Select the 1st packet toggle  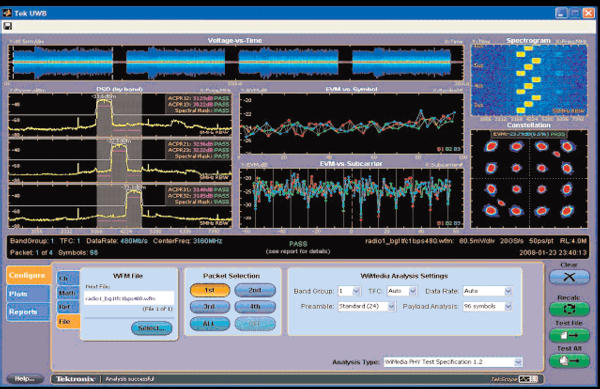210,290
